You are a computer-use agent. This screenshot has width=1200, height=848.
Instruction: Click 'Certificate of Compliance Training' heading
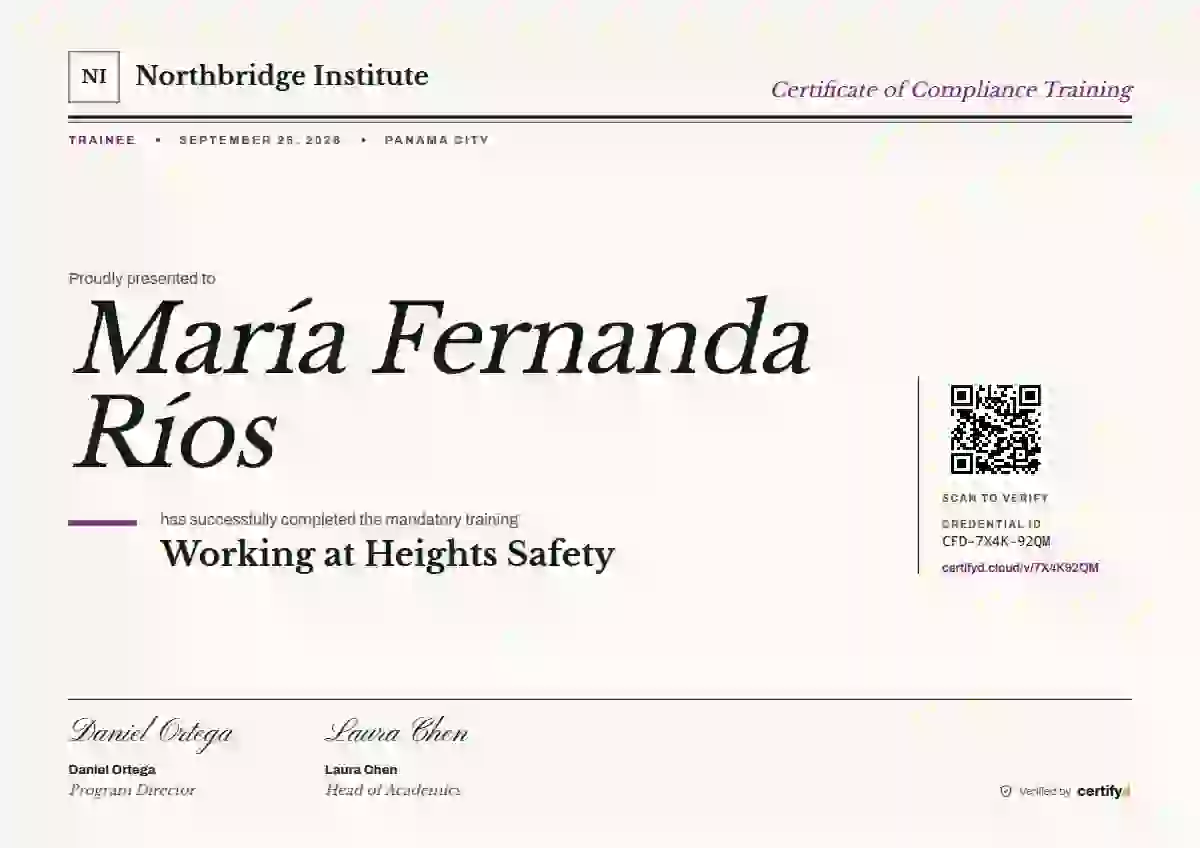pyautogui.click(x=951, y=90)
